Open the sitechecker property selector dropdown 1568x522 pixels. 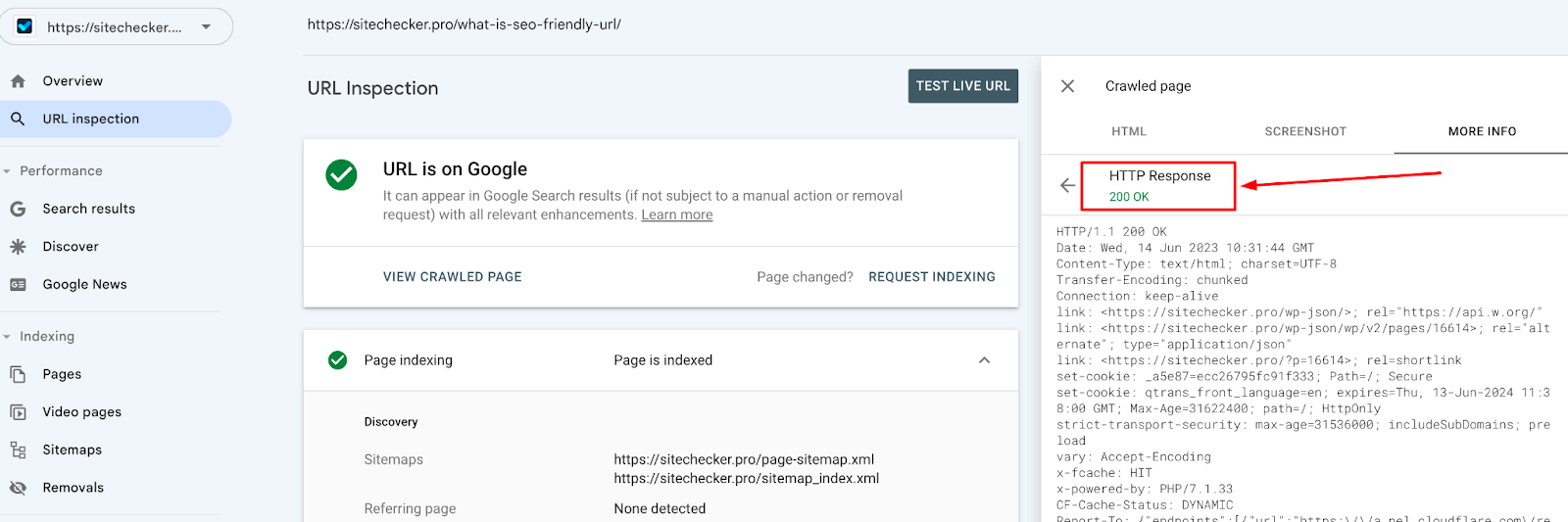pyautogui.click(x=117, y=26)
